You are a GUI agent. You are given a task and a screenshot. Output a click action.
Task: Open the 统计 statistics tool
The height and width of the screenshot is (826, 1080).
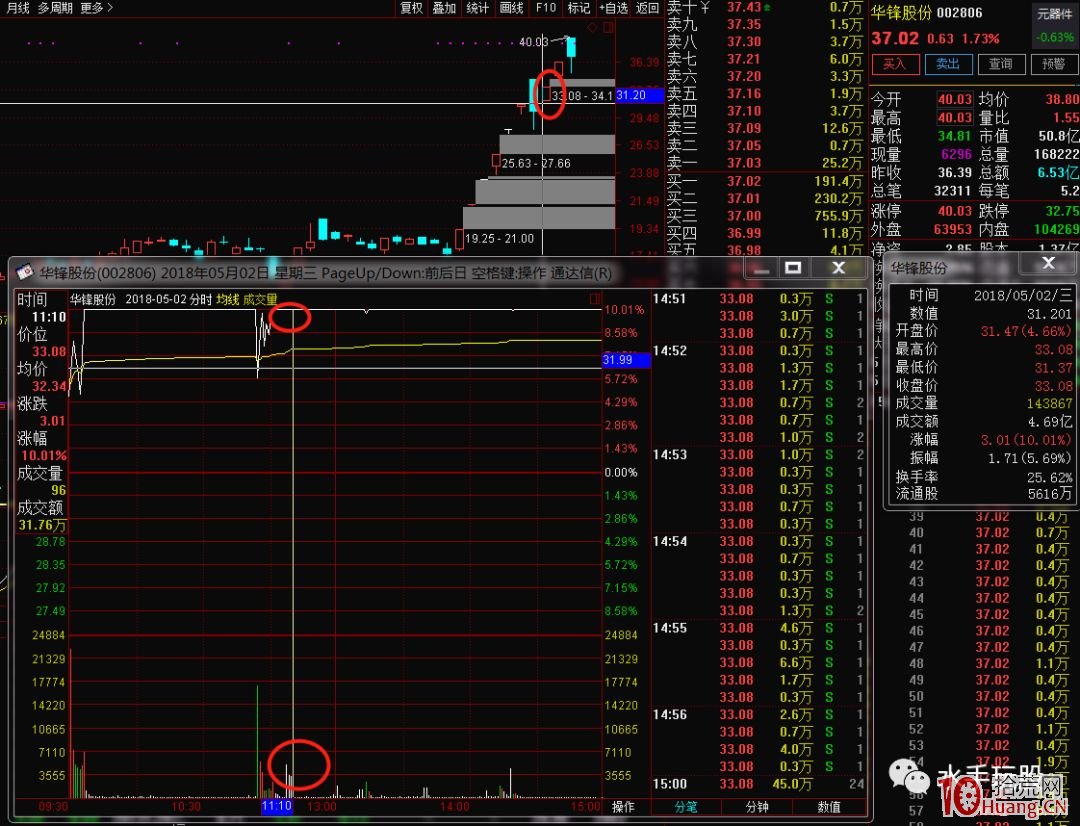coord(477,8)
